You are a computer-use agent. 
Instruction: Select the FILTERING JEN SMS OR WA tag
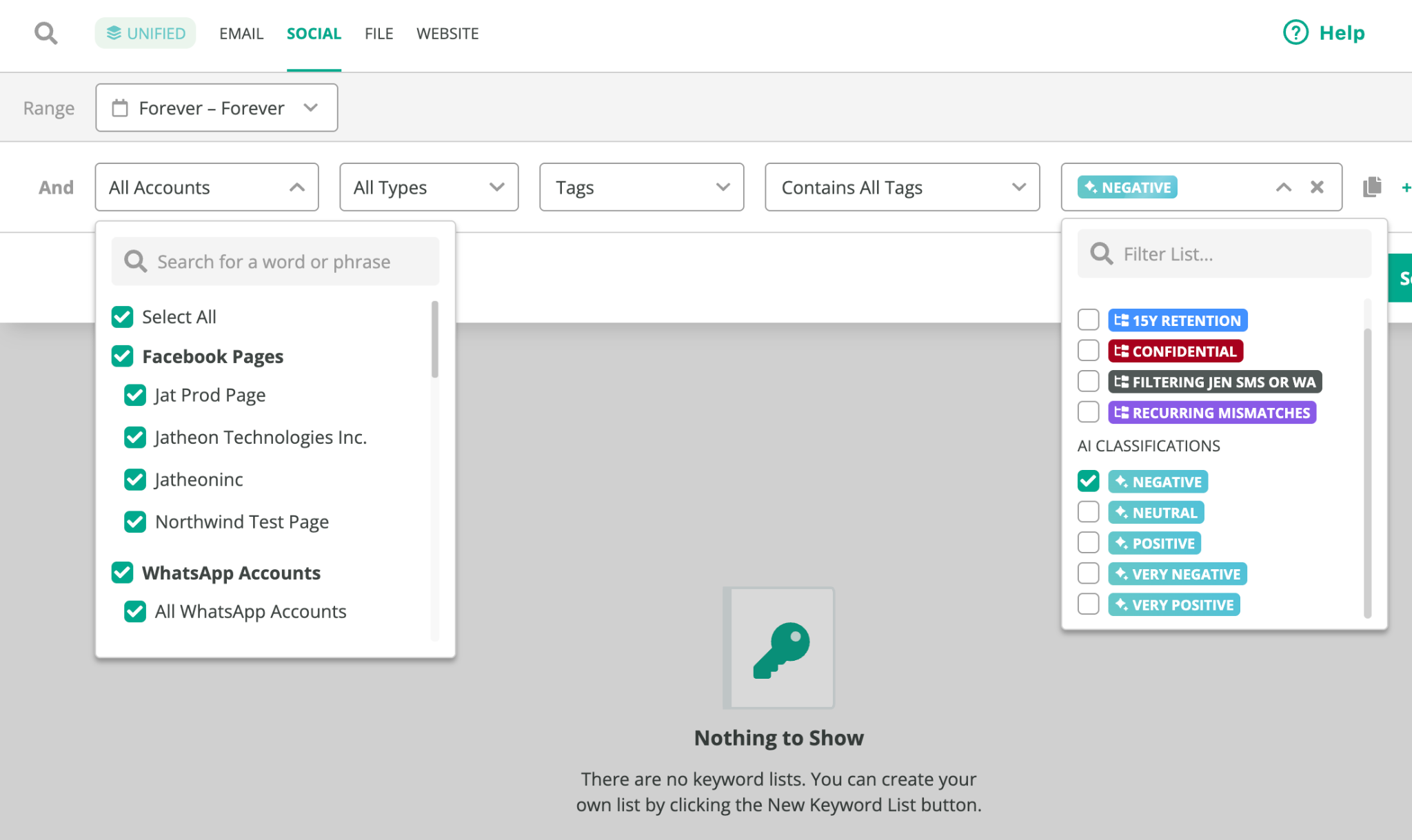point(1215,382)
